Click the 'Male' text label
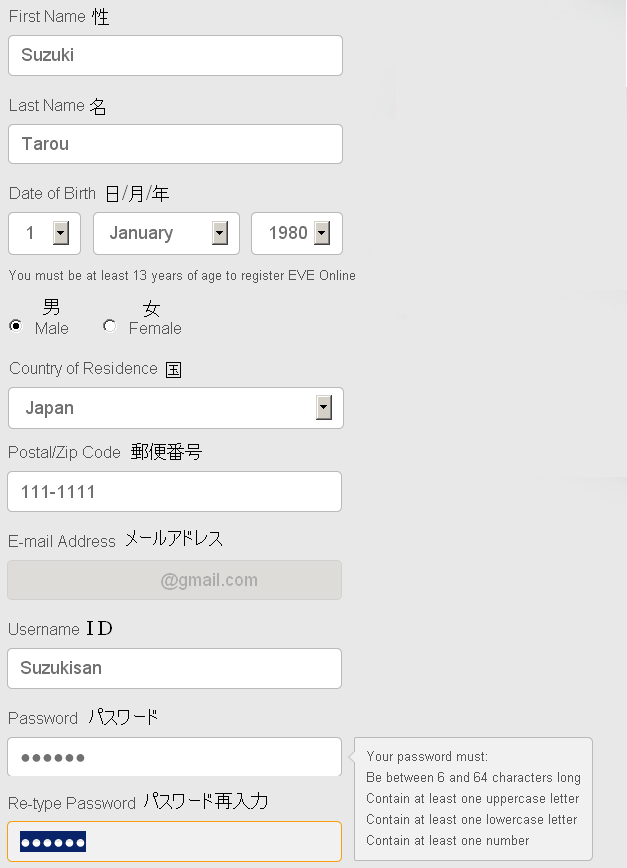This screenshot has width=627, height=868. (52, 328)
